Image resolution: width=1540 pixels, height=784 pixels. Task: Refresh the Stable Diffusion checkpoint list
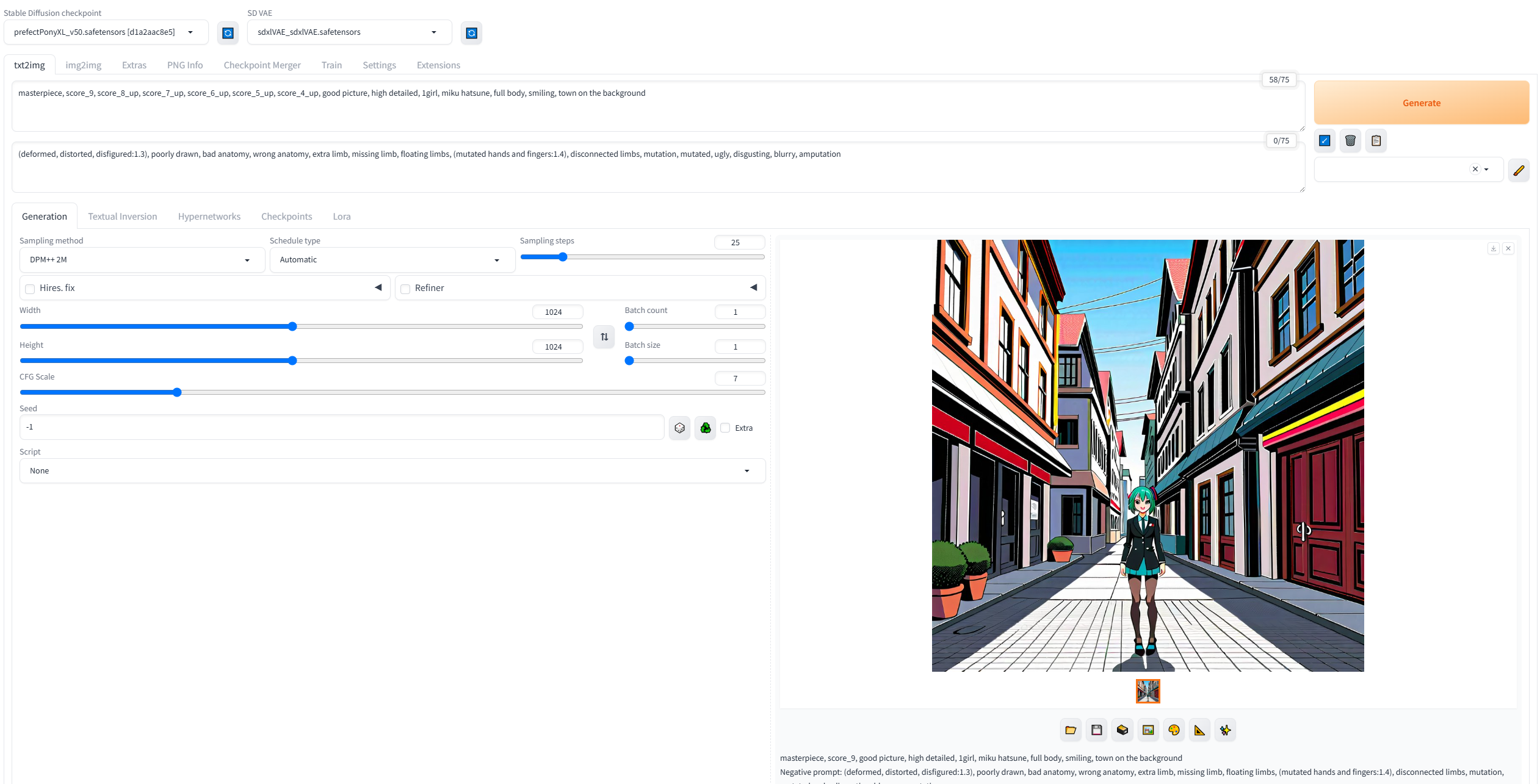pyautogui.click(x=228, y=33)
